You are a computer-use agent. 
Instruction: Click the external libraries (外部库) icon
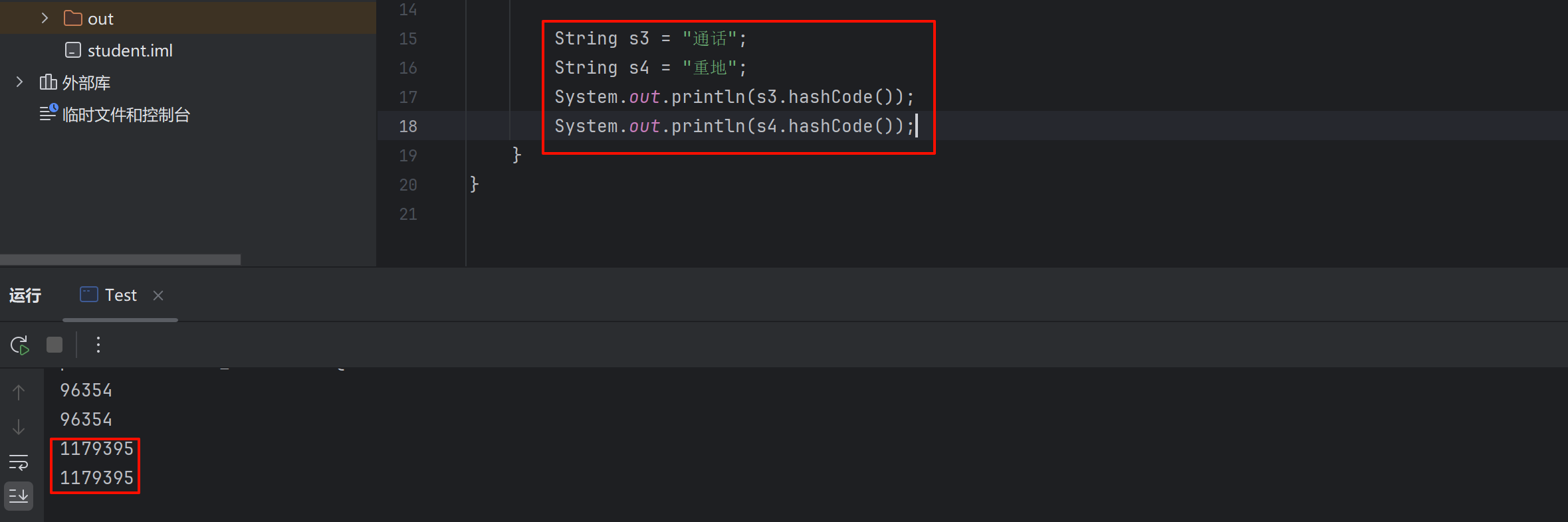(x=48, y=82)
